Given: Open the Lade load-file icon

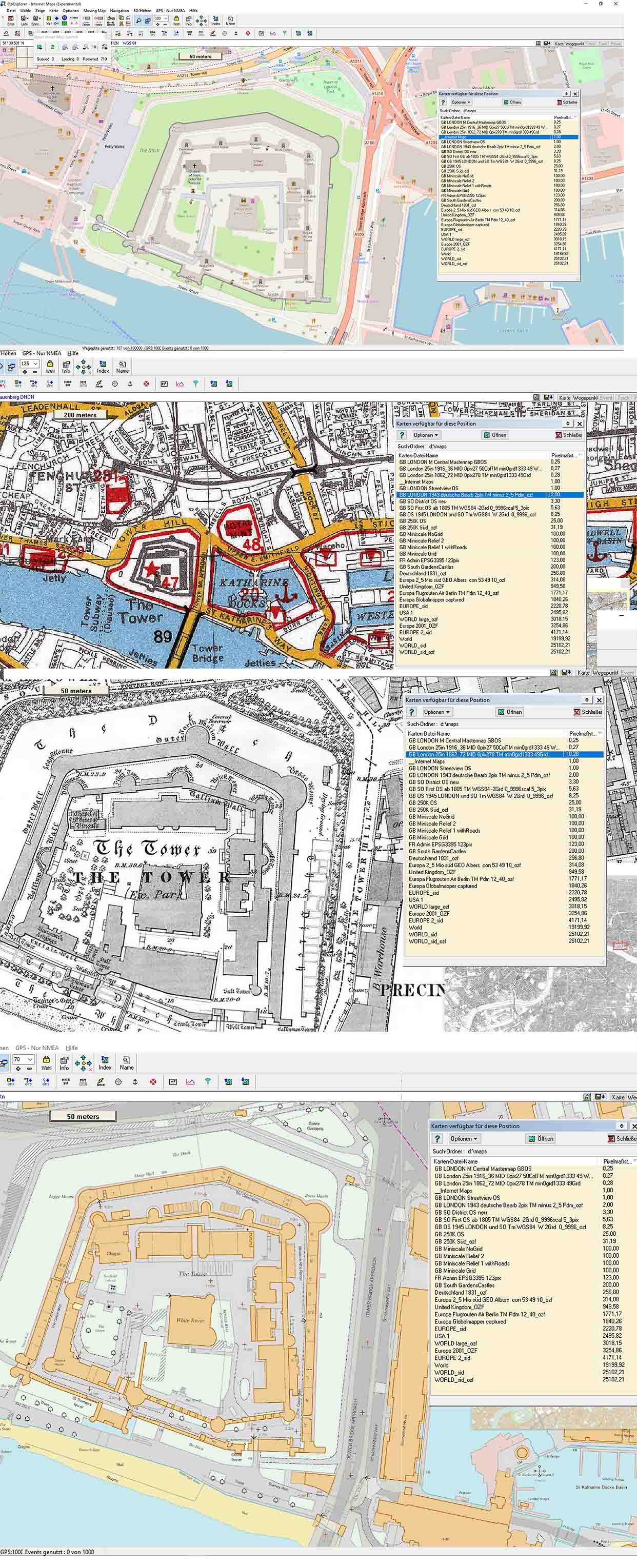Looking at the screenshot, I should coord(24,20).
